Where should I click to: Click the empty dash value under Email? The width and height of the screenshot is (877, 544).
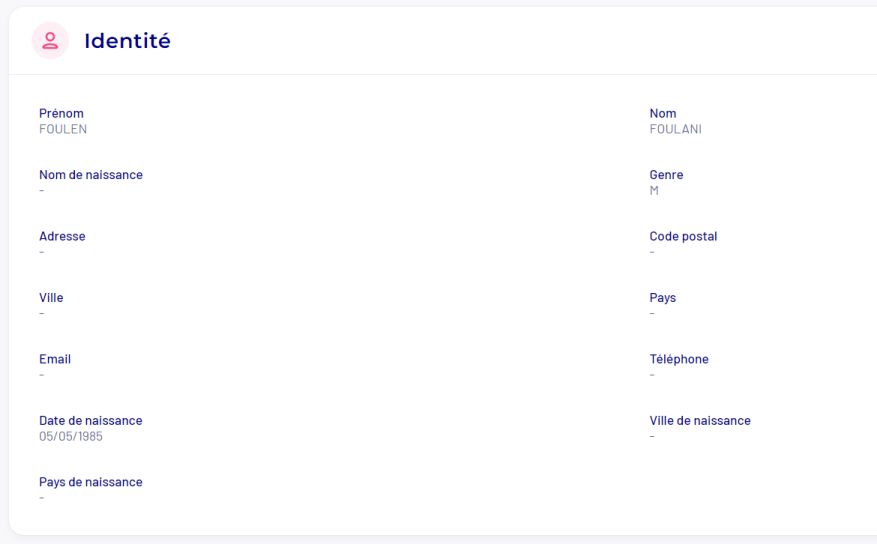tap(42, 375)
